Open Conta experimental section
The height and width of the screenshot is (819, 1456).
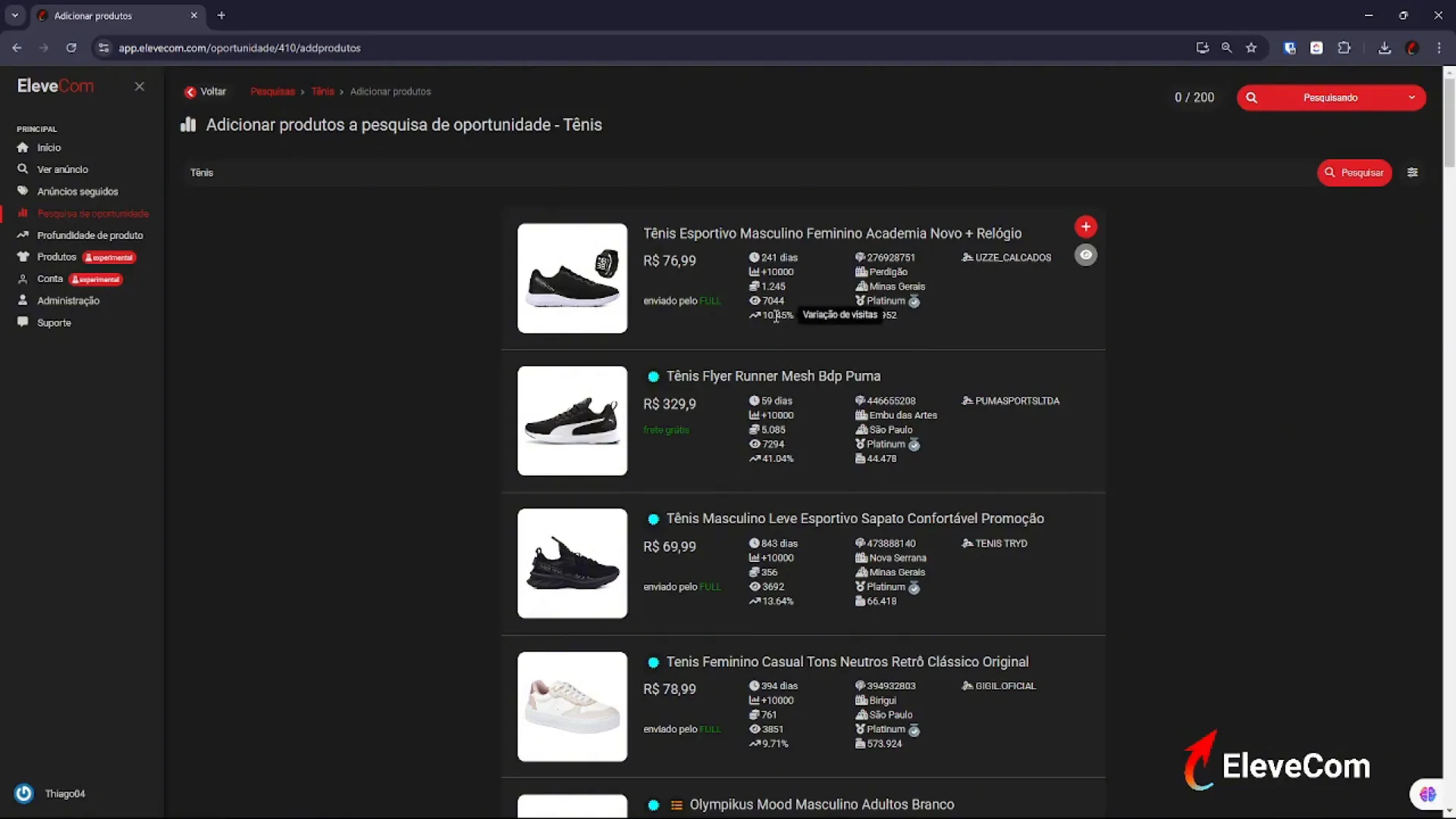pos(70,279)
